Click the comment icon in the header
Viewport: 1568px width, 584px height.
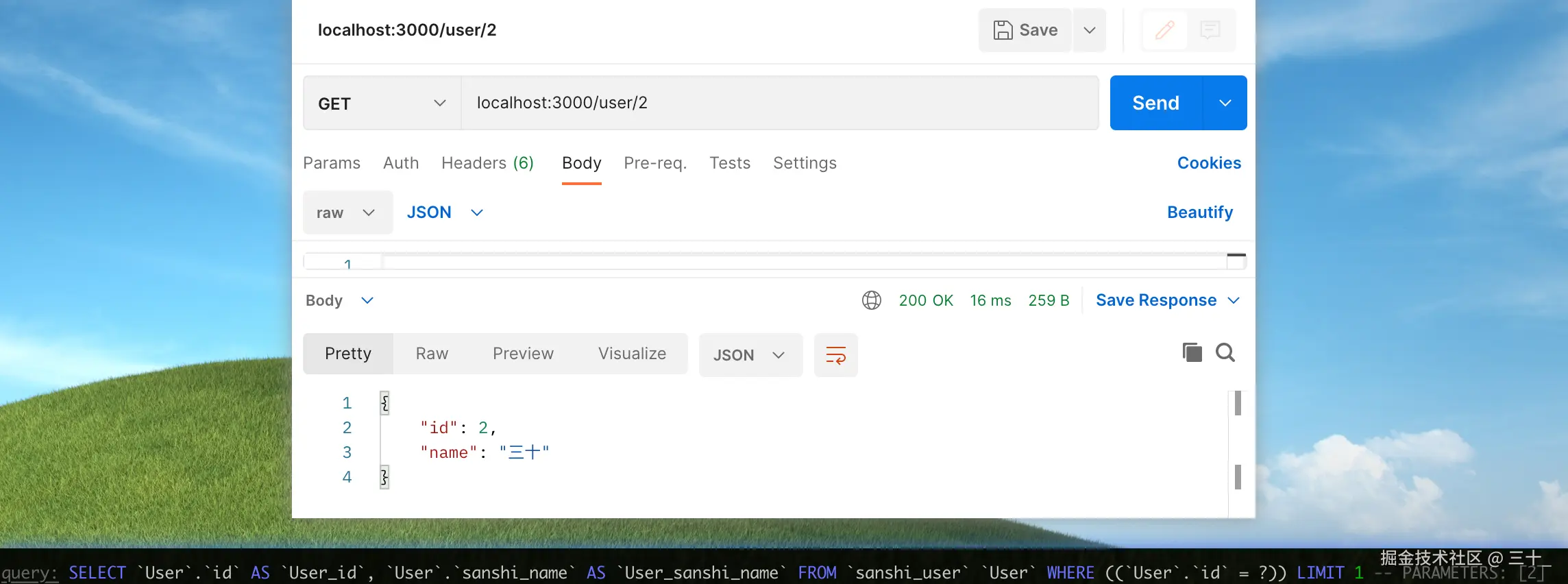coord(1210,30)
